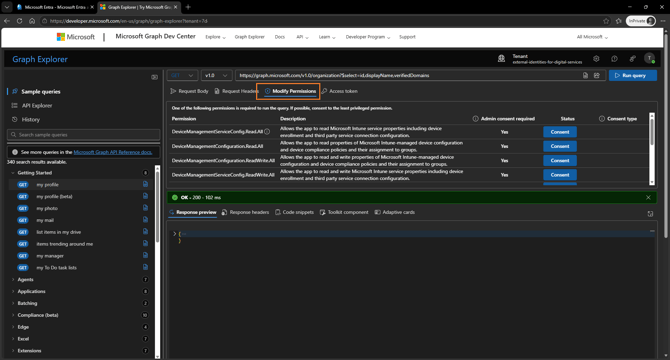Switch to the Request Headers tab
Screen dimensions: 670x360
click(x=236, y=91)
